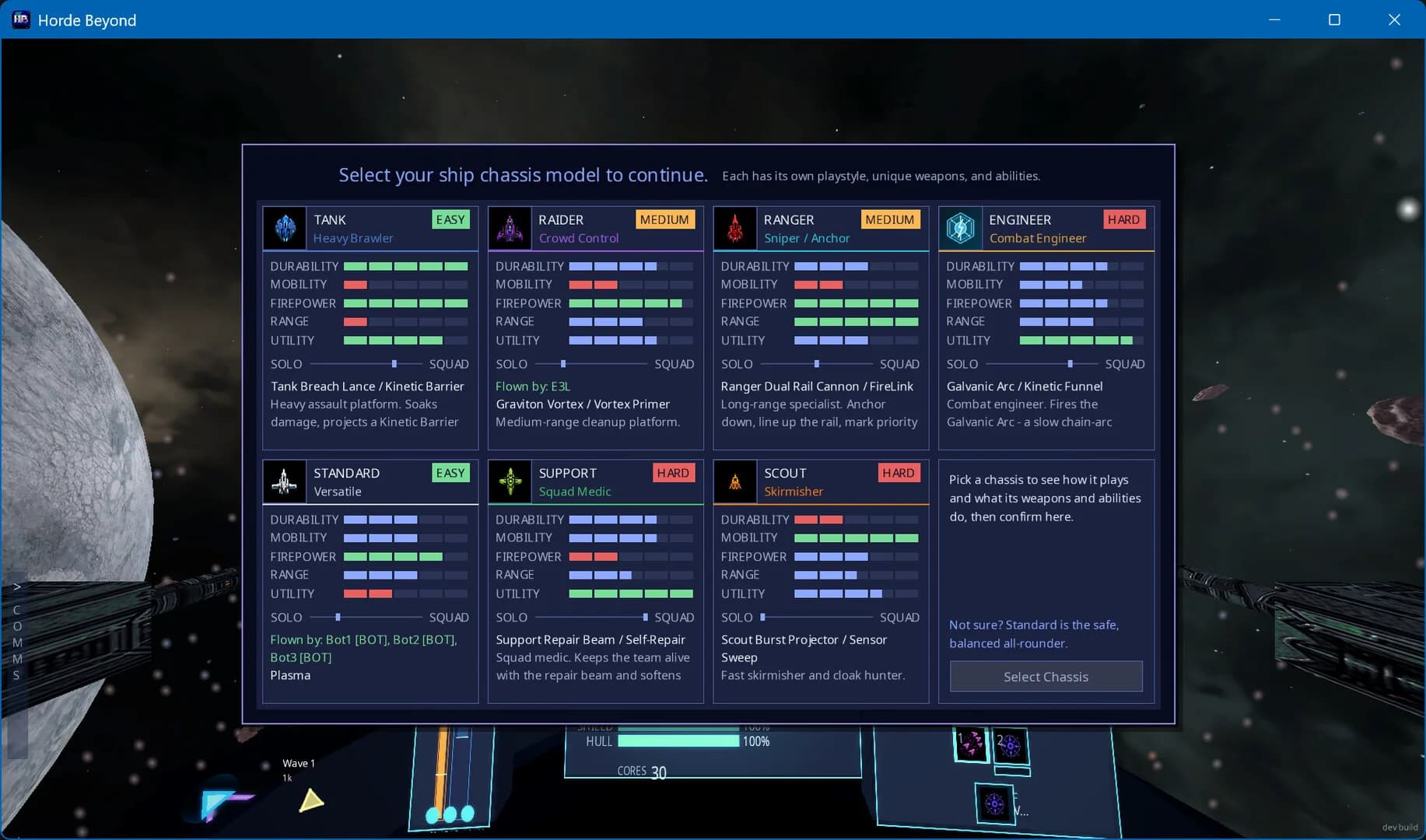Click ability slot 1 icon in HUD
Viewport: 1426px width, 840px height.
coord(970,744)
